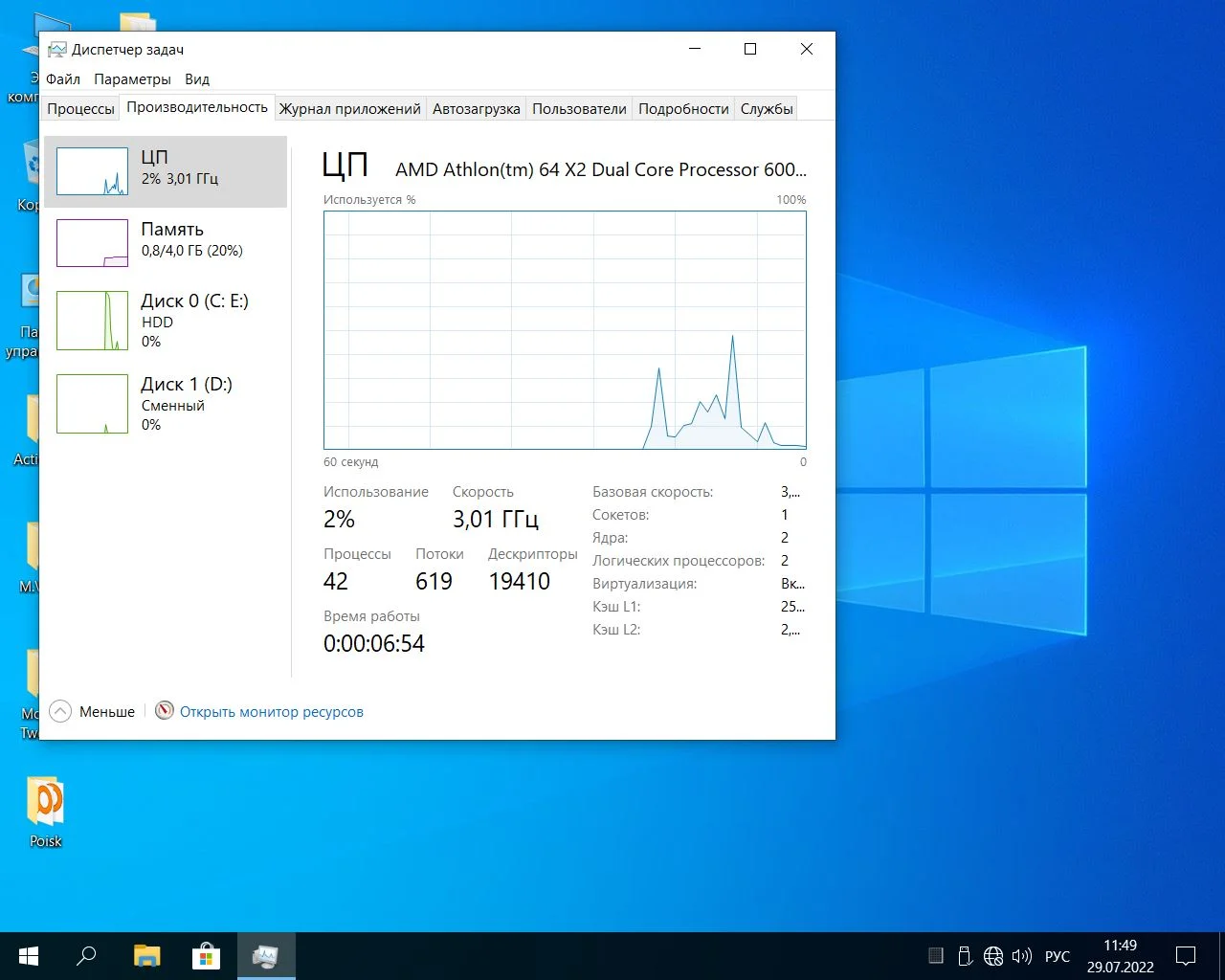The width and height of the screenshot is (1225, 980).
Task: Launch File Explorer from the taskbar
Action: 146,956
